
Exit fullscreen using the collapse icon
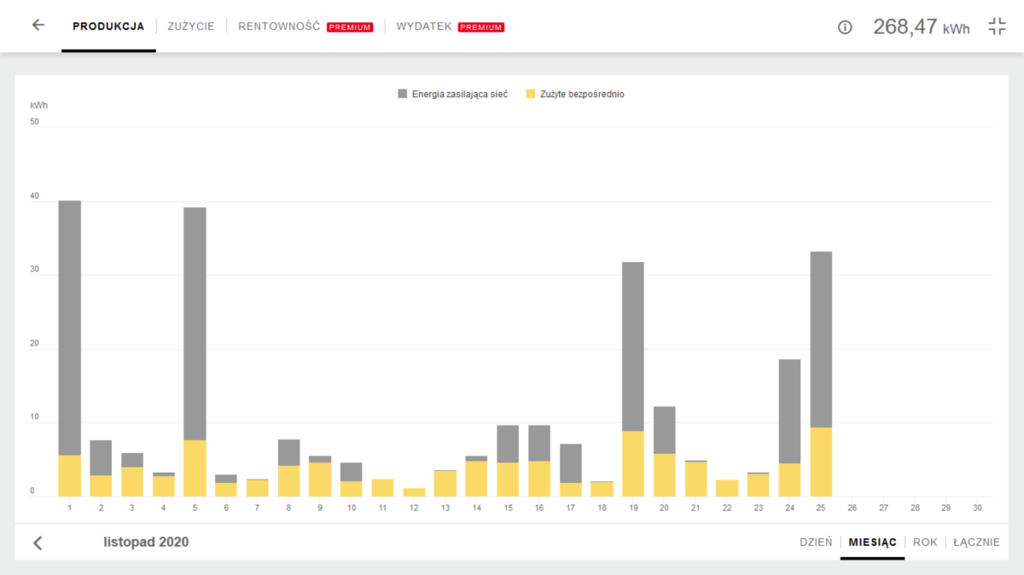point(996,27)
